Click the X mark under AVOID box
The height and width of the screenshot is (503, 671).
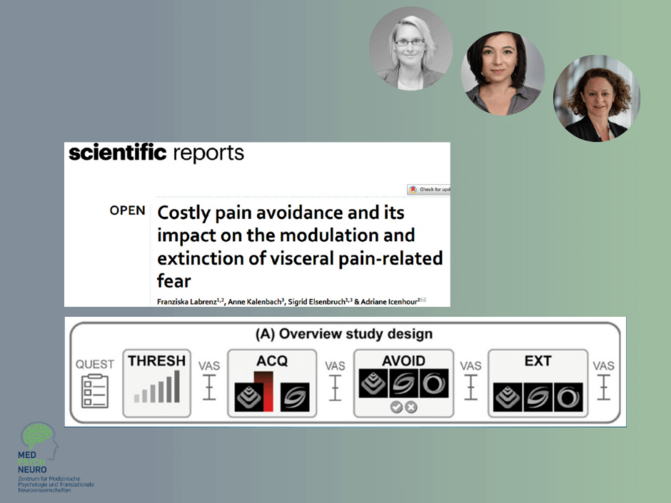point(410,408)
